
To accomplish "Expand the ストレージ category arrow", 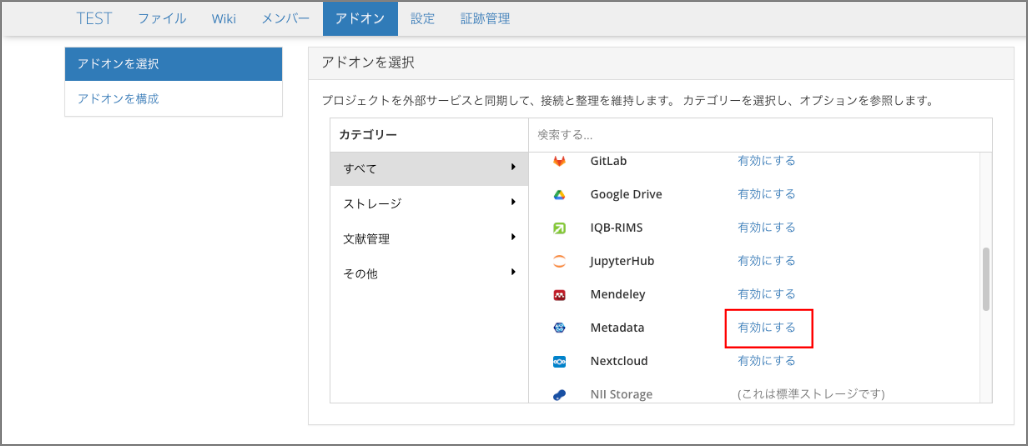I will pos(513,203).
